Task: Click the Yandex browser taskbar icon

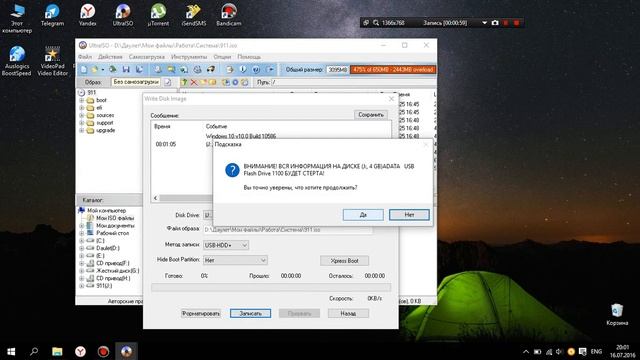Action: click(x=80, y=351)
